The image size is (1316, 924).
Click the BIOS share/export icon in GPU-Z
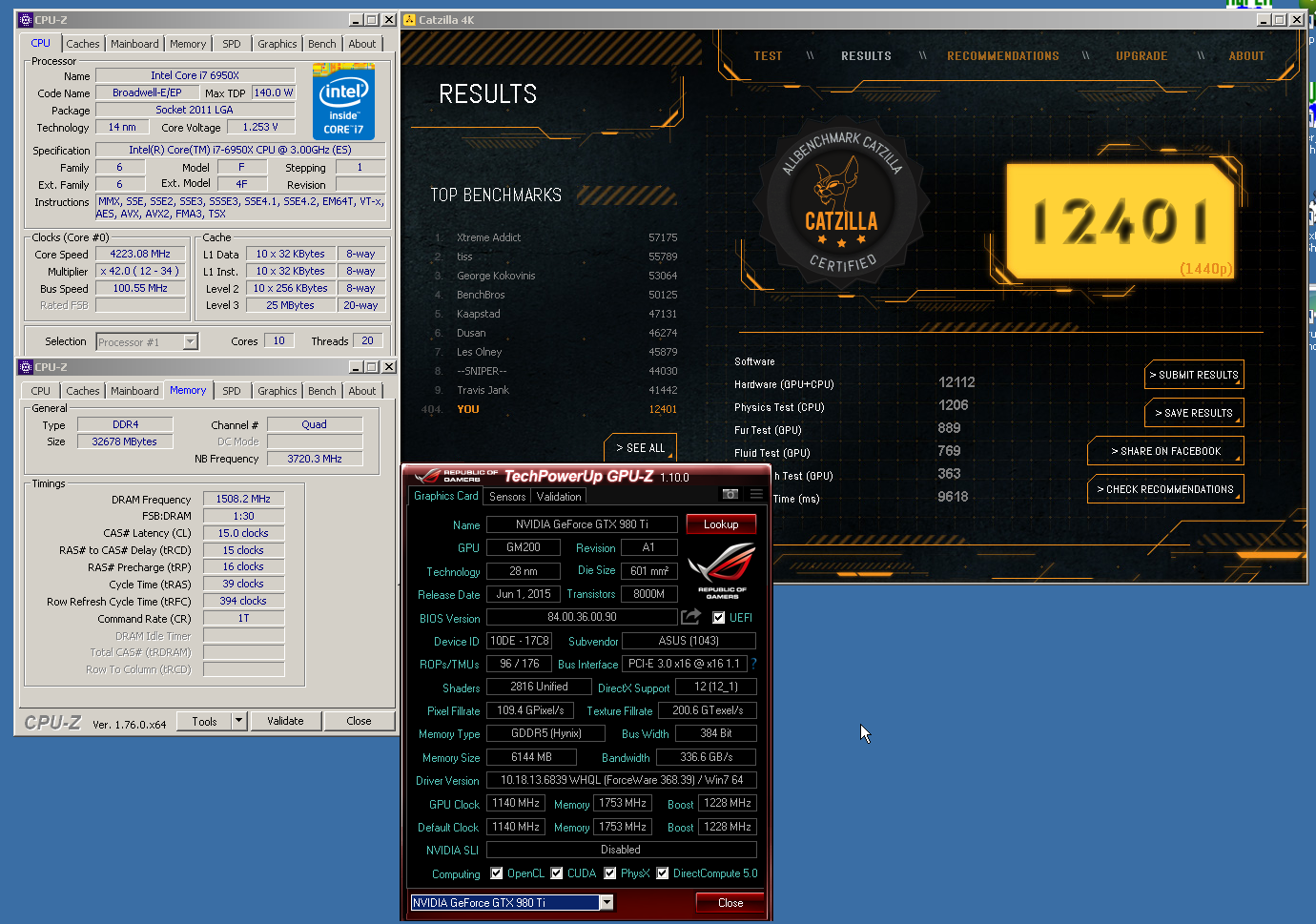pos(691,617)
